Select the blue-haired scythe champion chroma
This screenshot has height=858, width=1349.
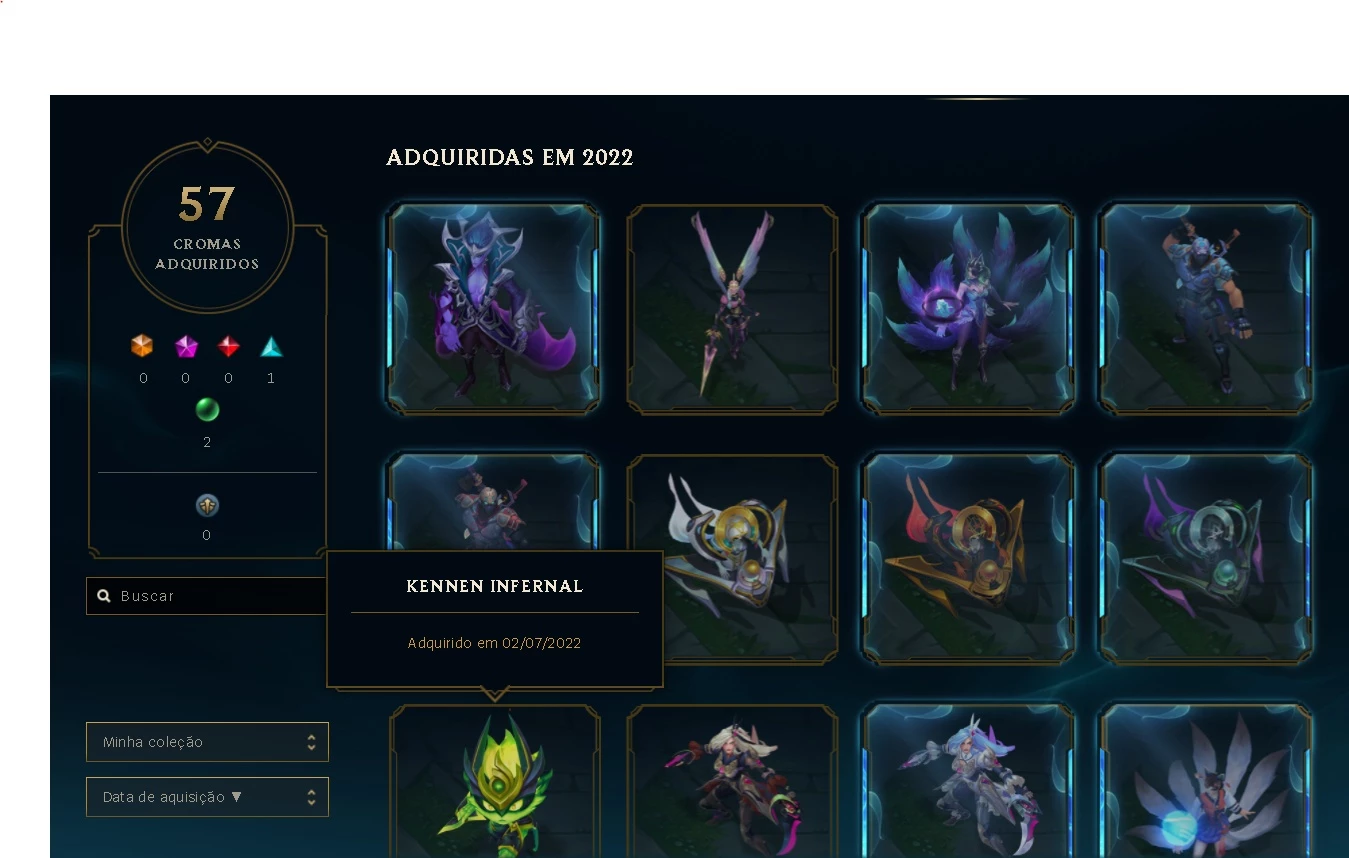(969, 781)
